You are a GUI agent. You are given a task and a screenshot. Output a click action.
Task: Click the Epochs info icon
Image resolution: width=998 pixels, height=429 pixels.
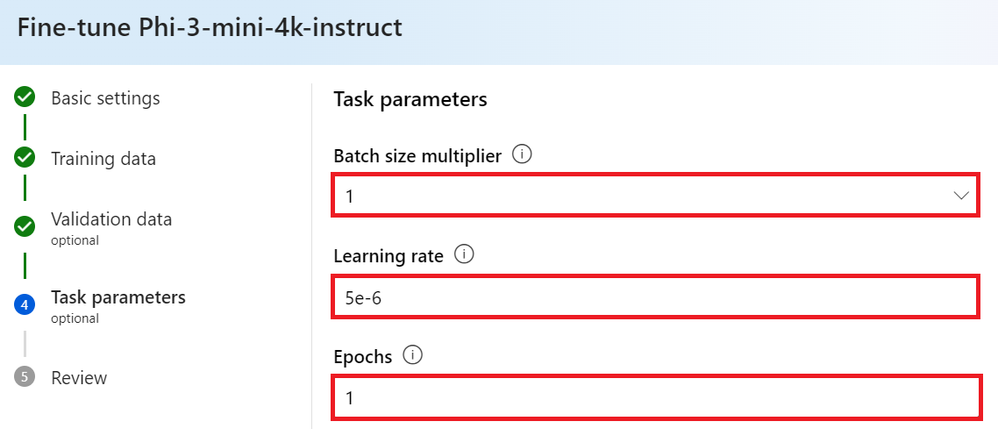point(413,354)
